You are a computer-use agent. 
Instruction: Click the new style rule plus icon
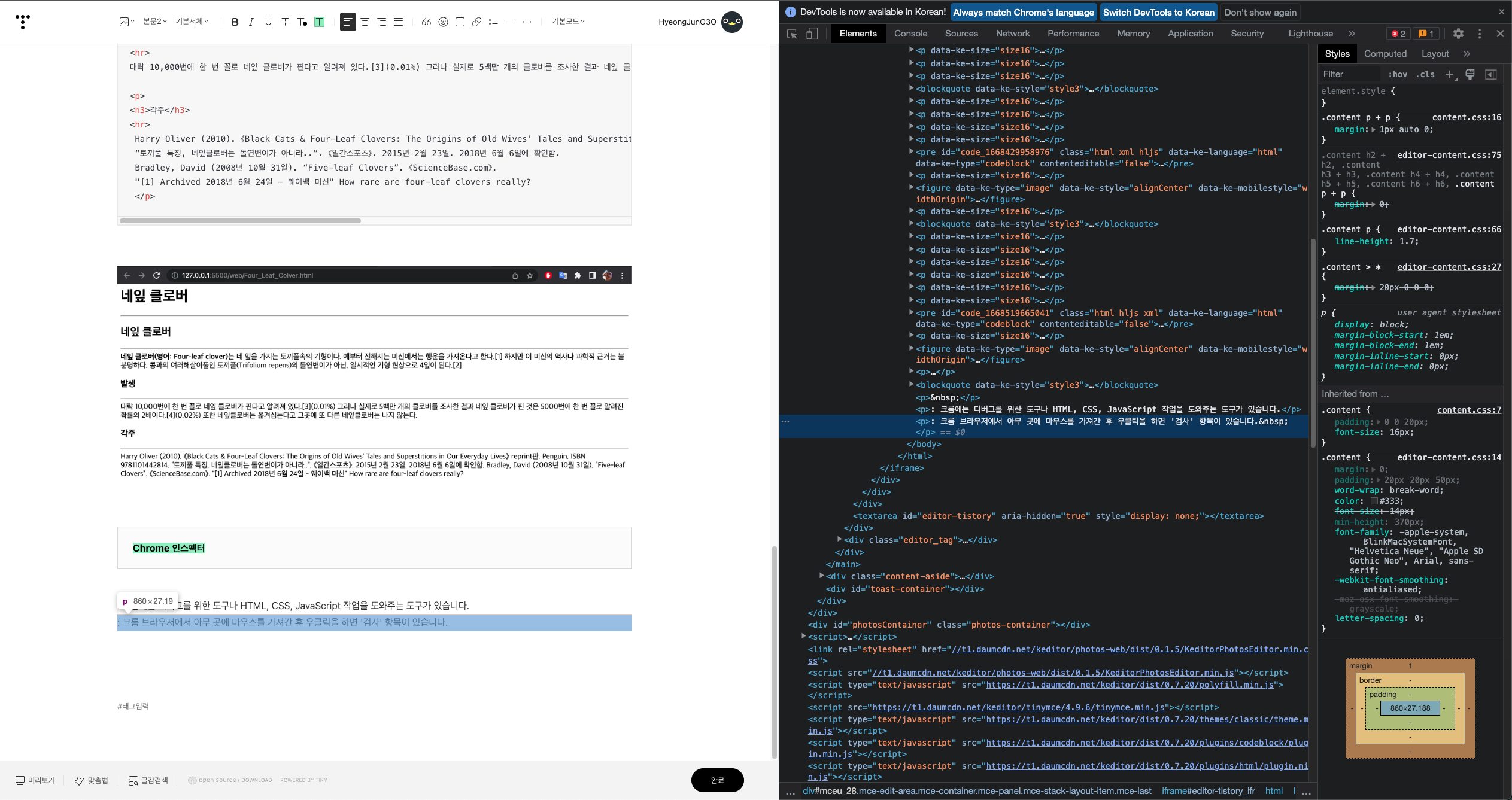point(1449,74)
